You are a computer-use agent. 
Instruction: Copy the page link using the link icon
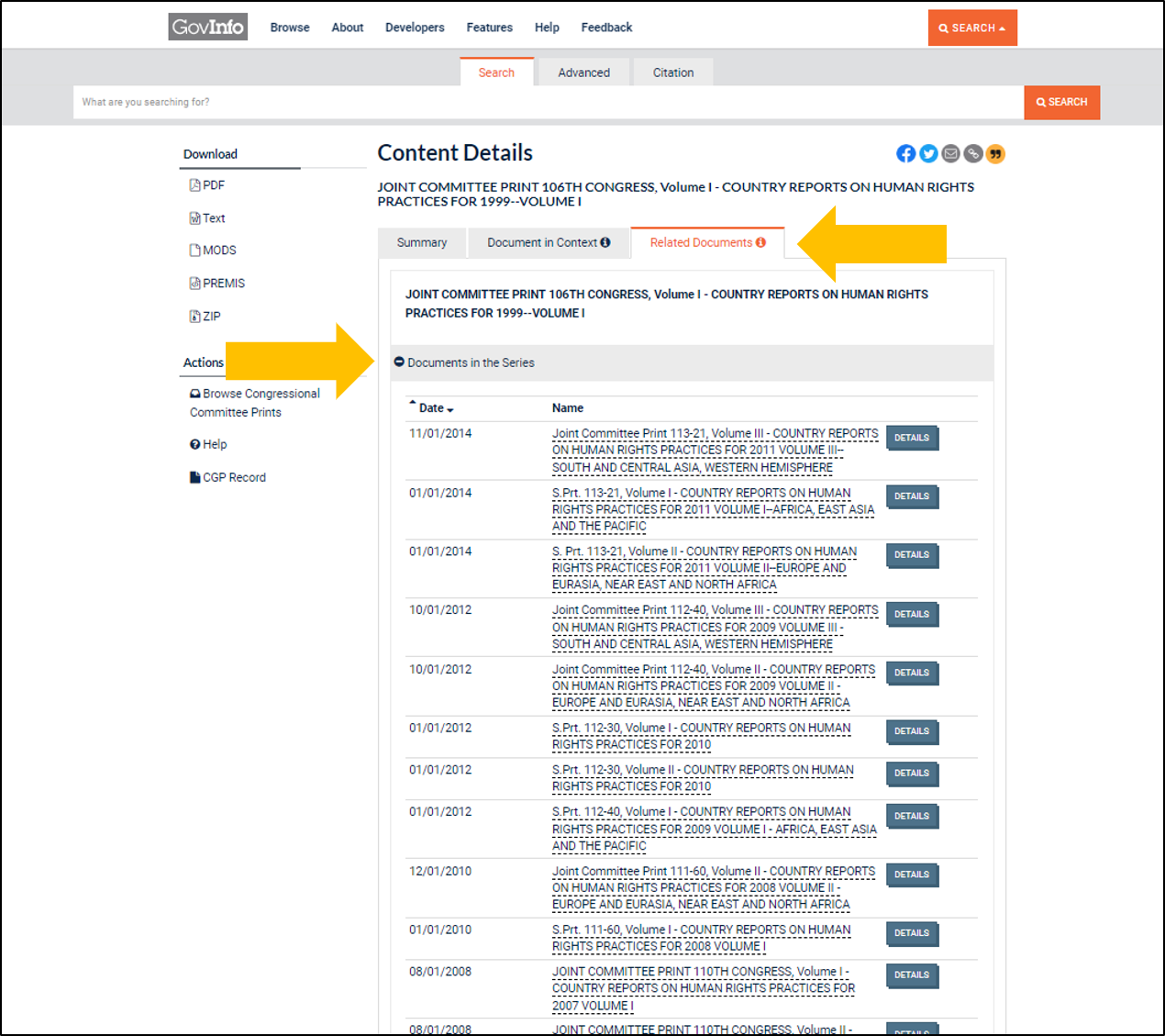click(971, 153)
